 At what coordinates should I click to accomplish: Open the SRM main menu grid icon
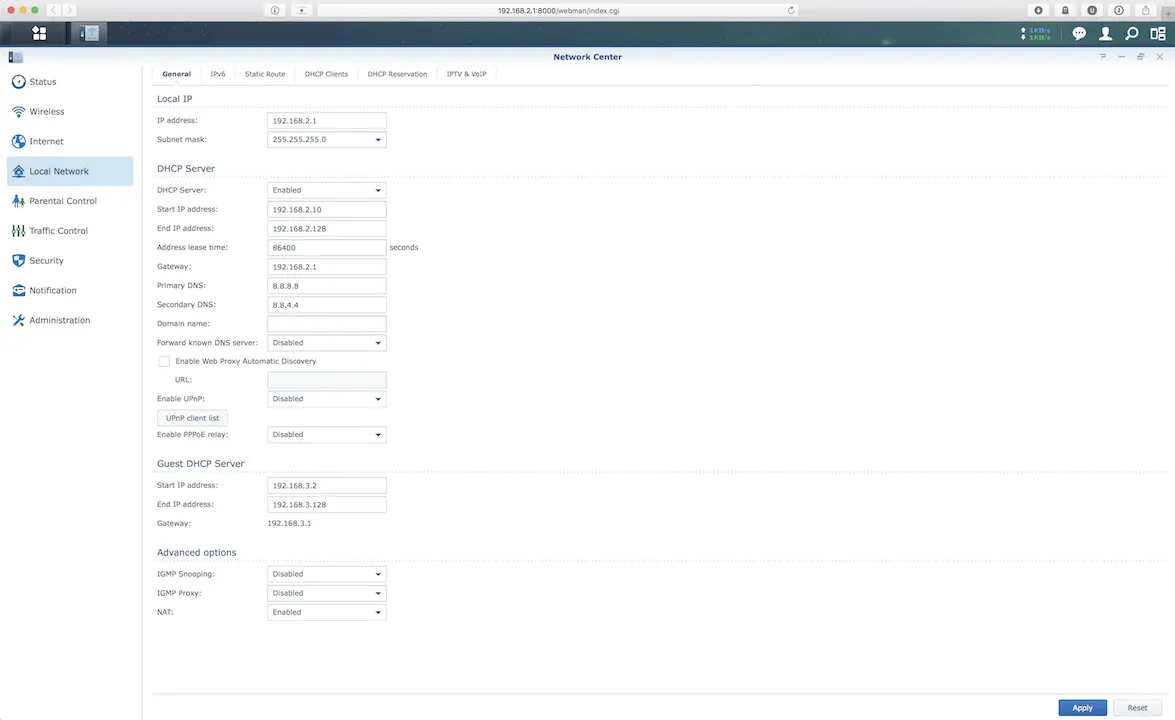tap(39, 33)
